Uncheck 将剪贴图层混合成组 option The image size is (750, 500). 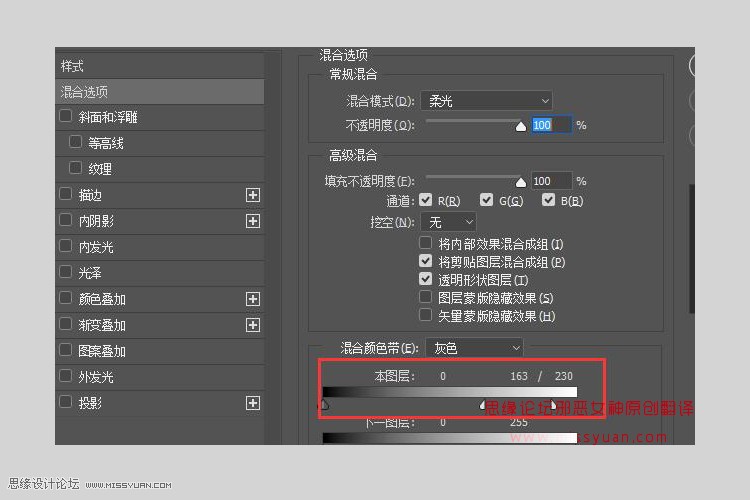[425, 261]
